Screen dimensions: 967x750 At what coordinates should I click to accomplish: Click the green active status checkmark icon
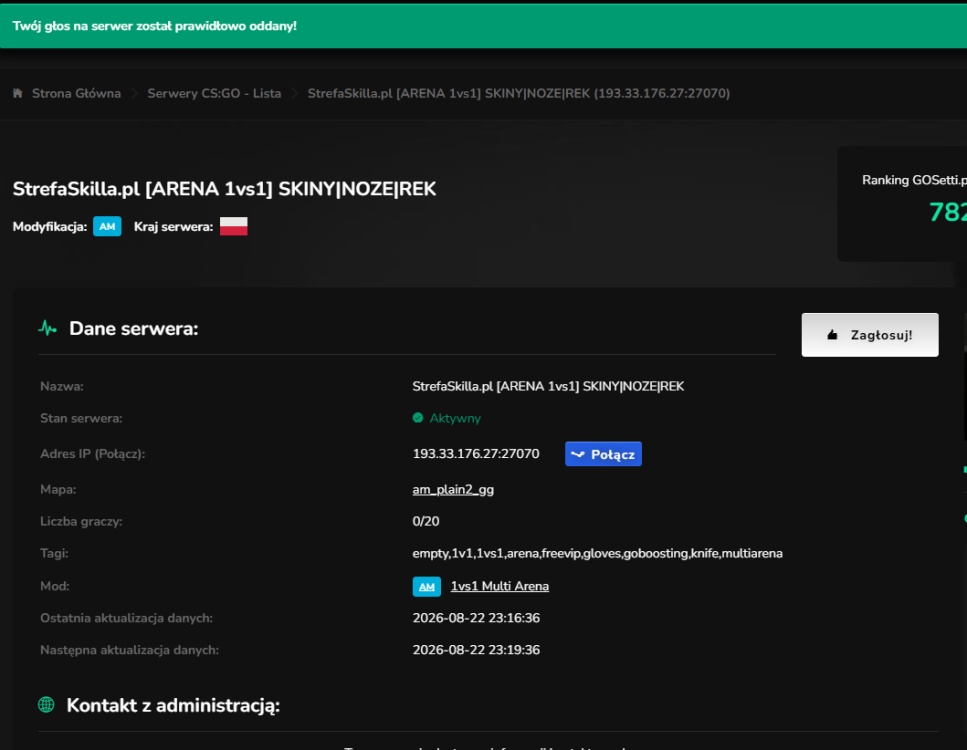(418, 418)
